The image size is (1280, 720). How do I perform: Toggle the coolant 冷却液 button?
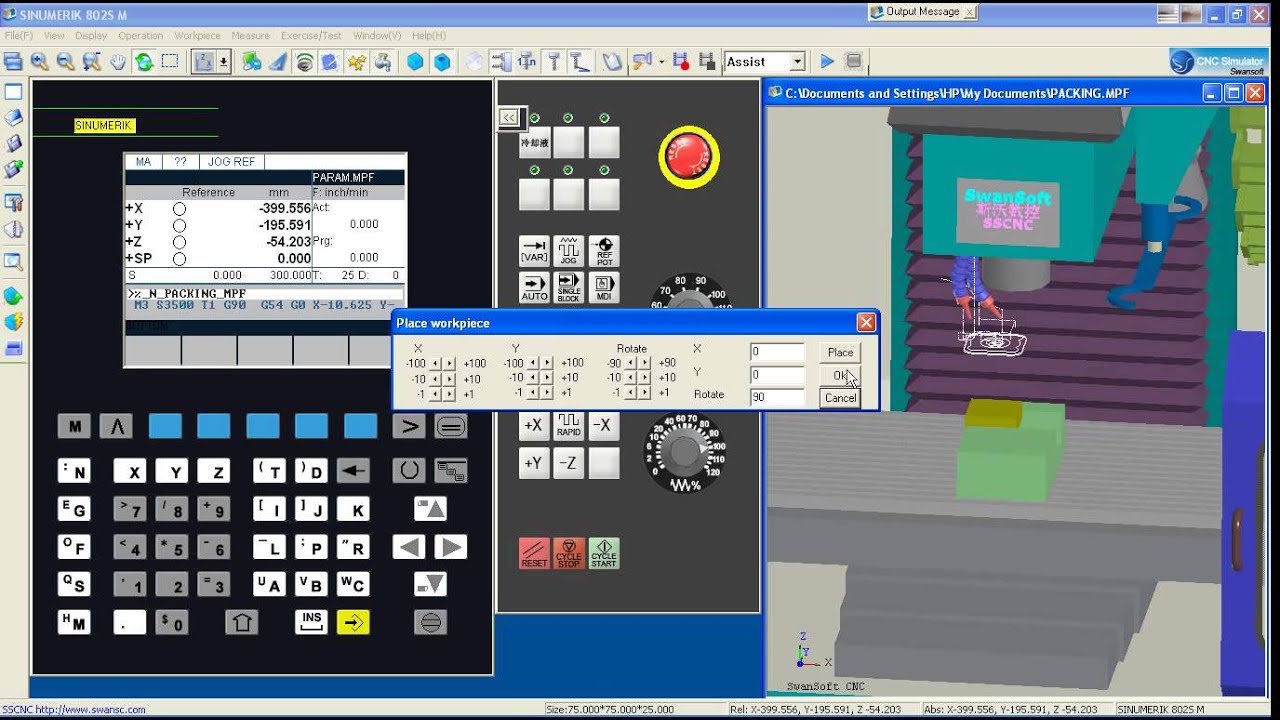tap(534, 143)
